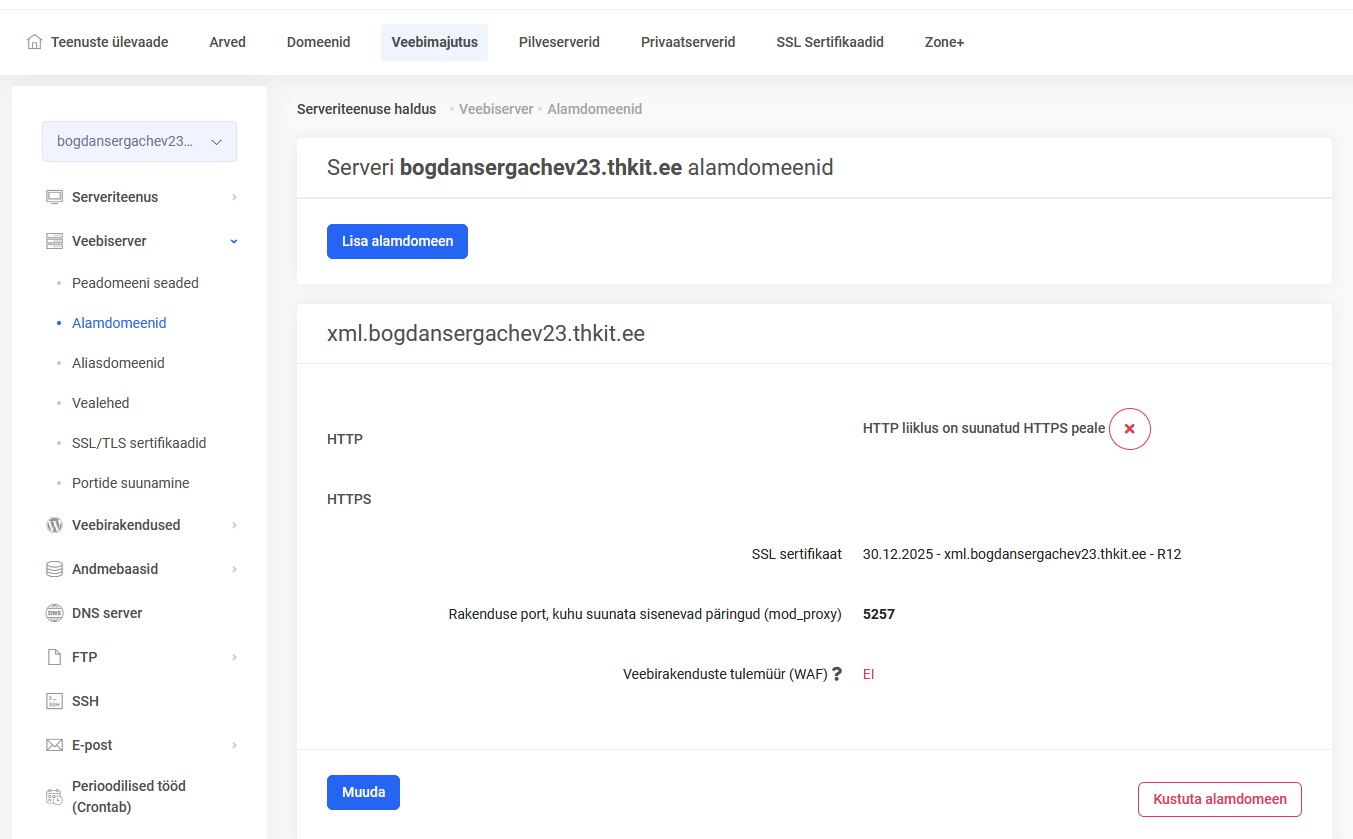The height and width of the screenshot is (839, 1353).
Task: Collapse the Veebiserver section chevron
Action: 234,241
